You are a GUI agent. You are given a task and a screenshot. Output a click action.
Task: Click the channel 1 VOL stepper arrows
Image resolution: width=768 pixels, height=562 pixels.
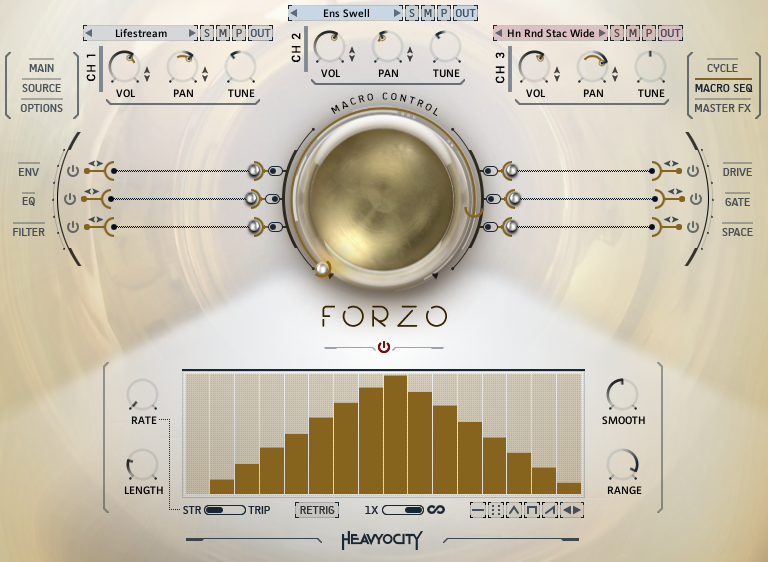[x=147, y=74]
